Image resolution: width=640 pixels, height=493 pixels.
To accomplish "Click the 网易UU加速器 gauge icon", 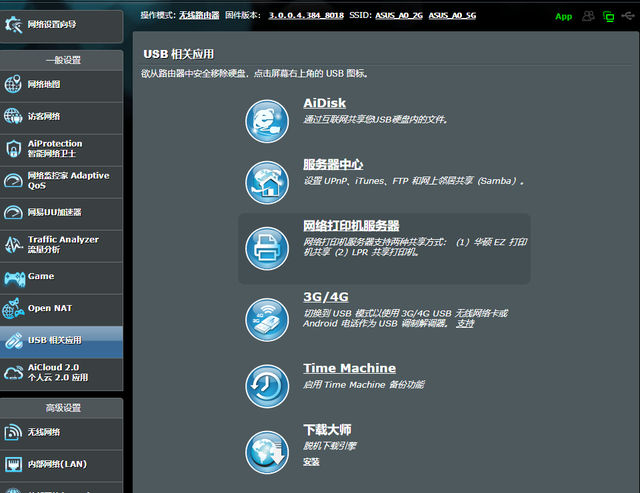I will pyautogui.click(x=13, y=212).
